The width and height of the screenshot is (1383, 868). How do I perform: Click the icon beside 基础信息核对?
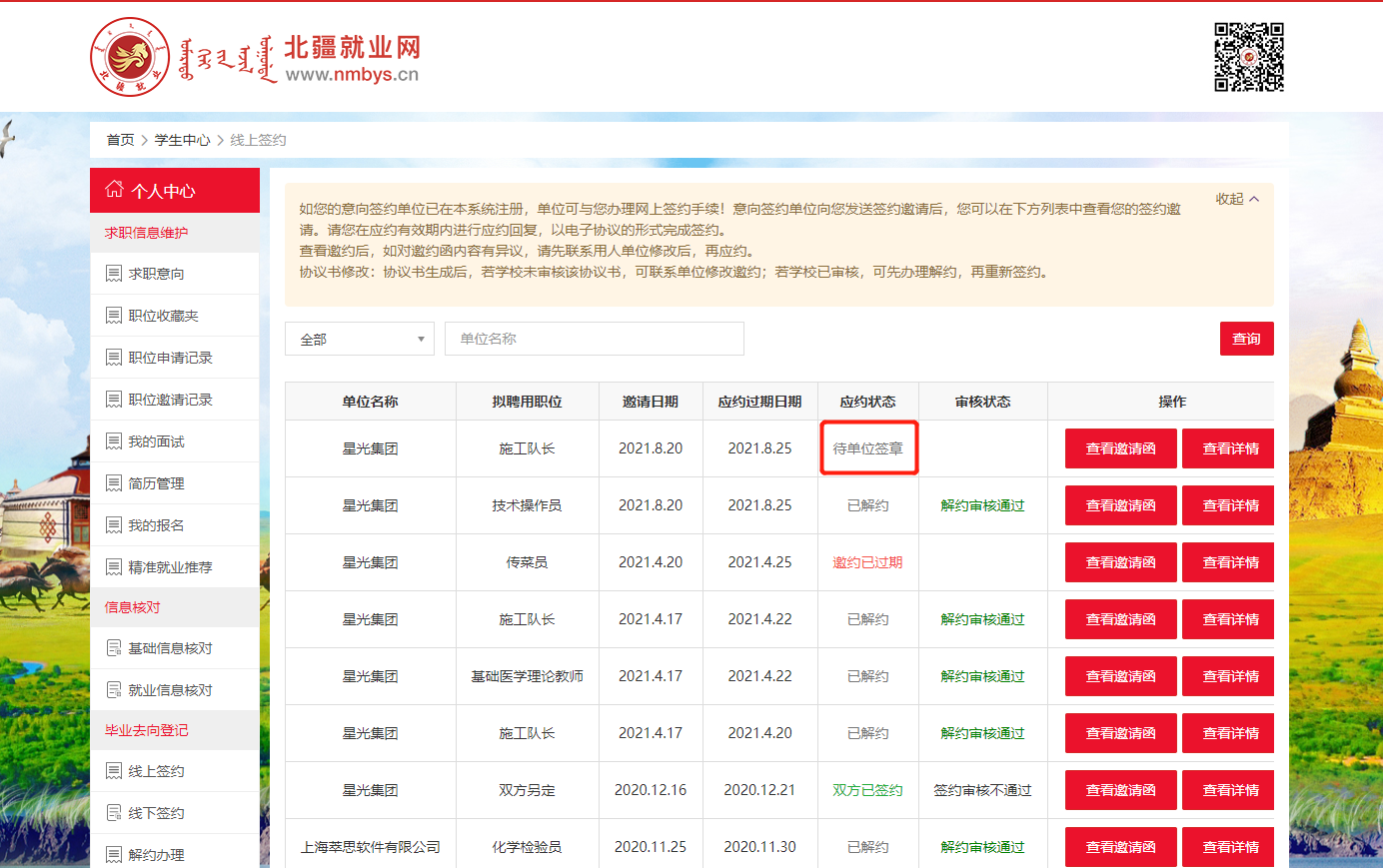pos(114,648)
